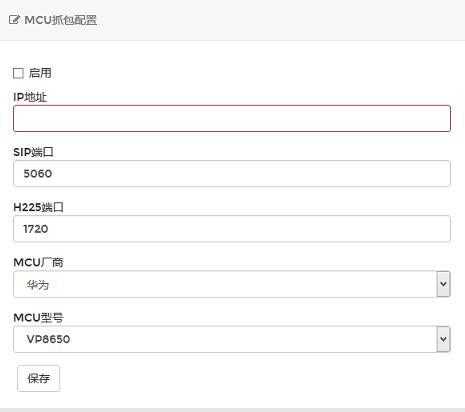The width and height of the screenshot is (465, 412).
Task: Click the arrow of the MCU型号 combo box
Action: point(443,339)
